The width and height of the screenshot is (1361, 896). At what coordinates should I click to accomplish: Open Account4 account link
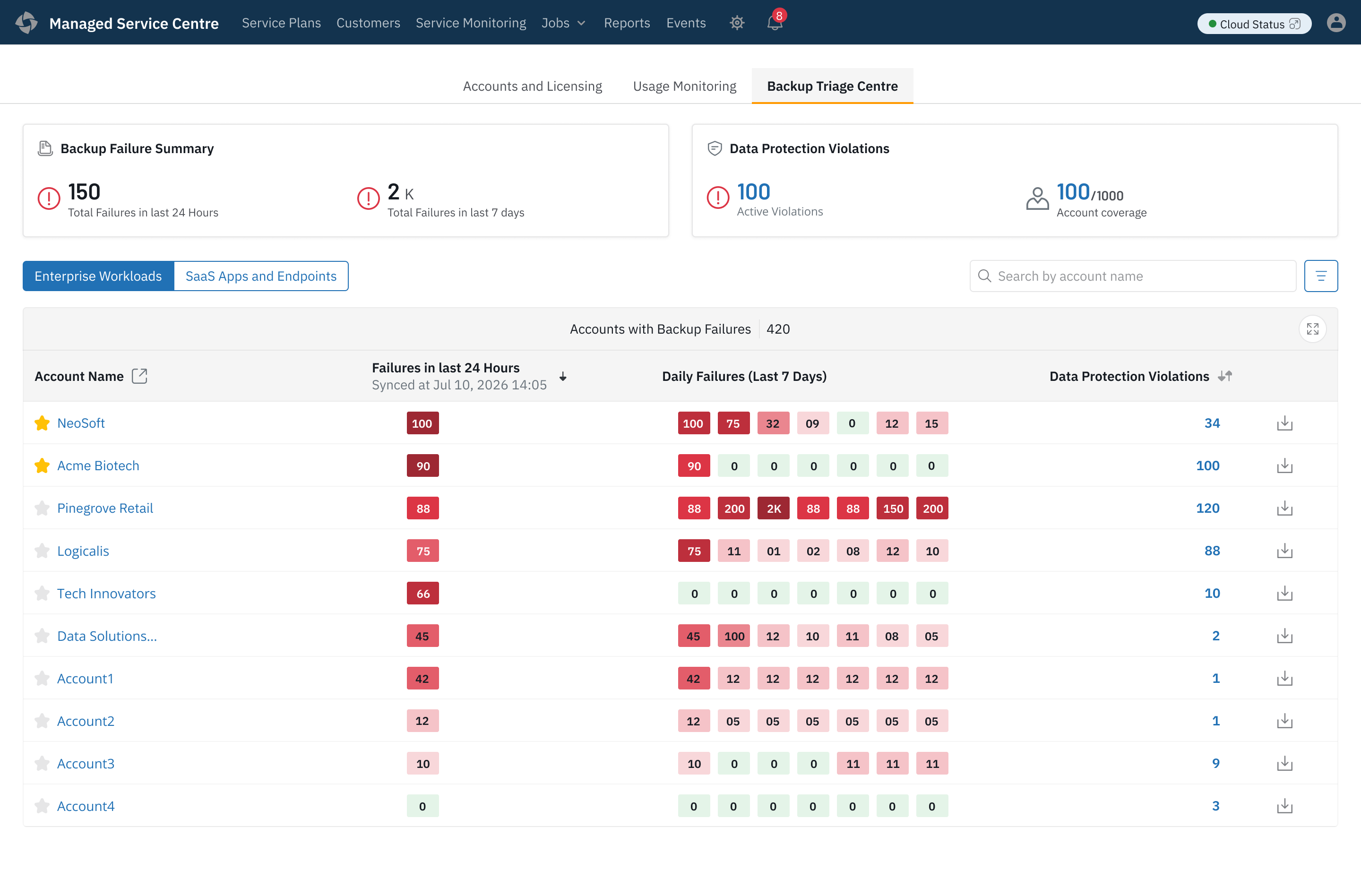tap(86, 806)
